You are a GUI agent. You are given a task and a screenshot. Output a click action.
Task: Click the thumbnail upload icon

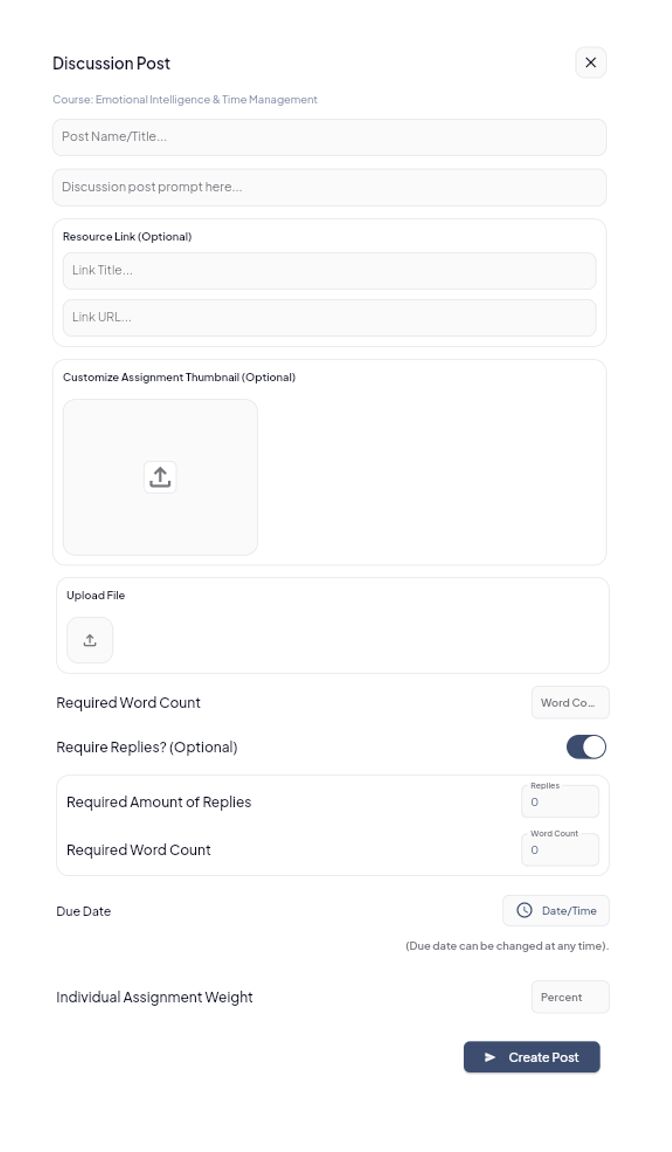pos(160,477)
